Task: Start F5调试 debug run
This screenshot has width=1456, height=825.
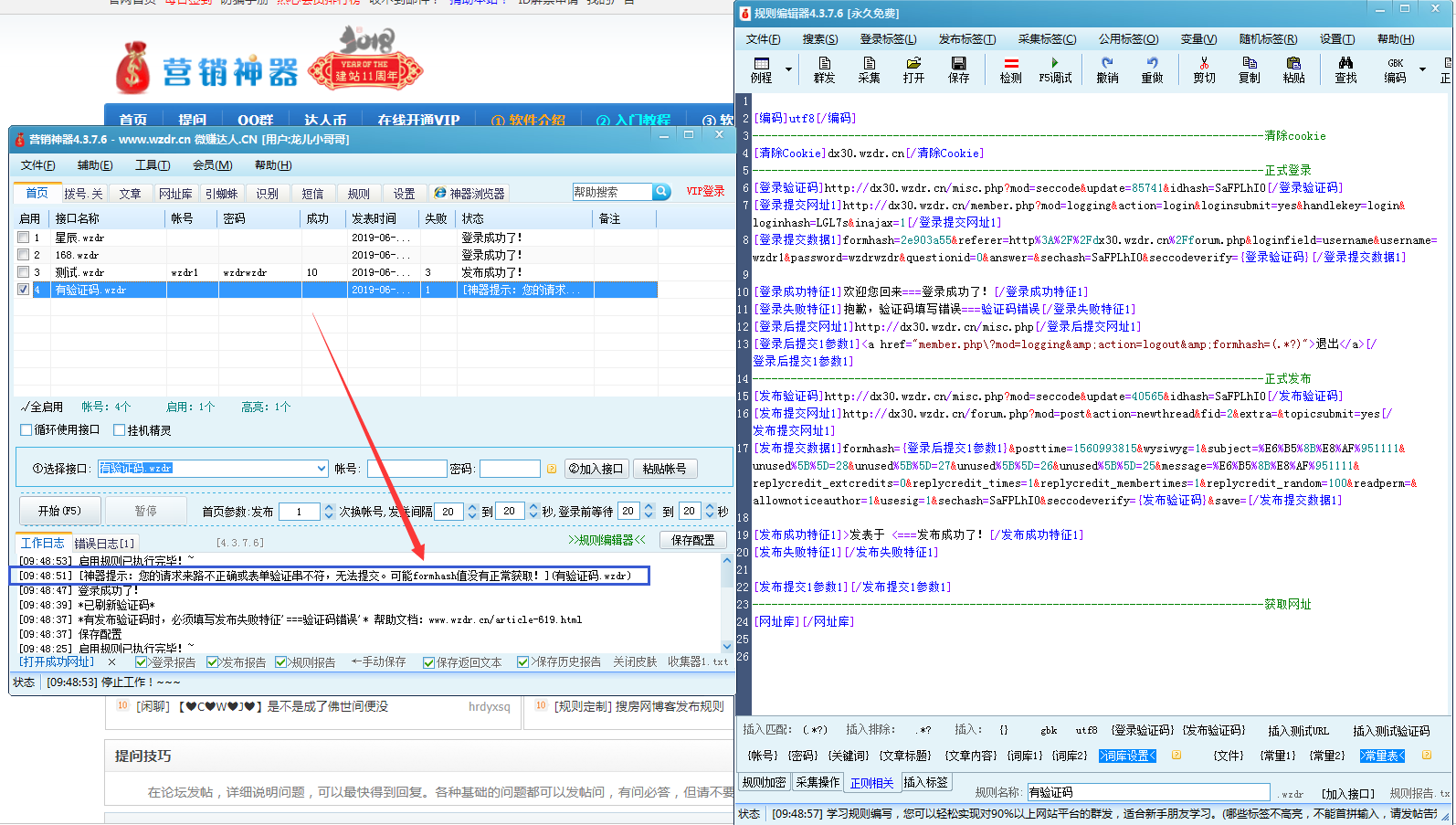Action: point(1055,69)
